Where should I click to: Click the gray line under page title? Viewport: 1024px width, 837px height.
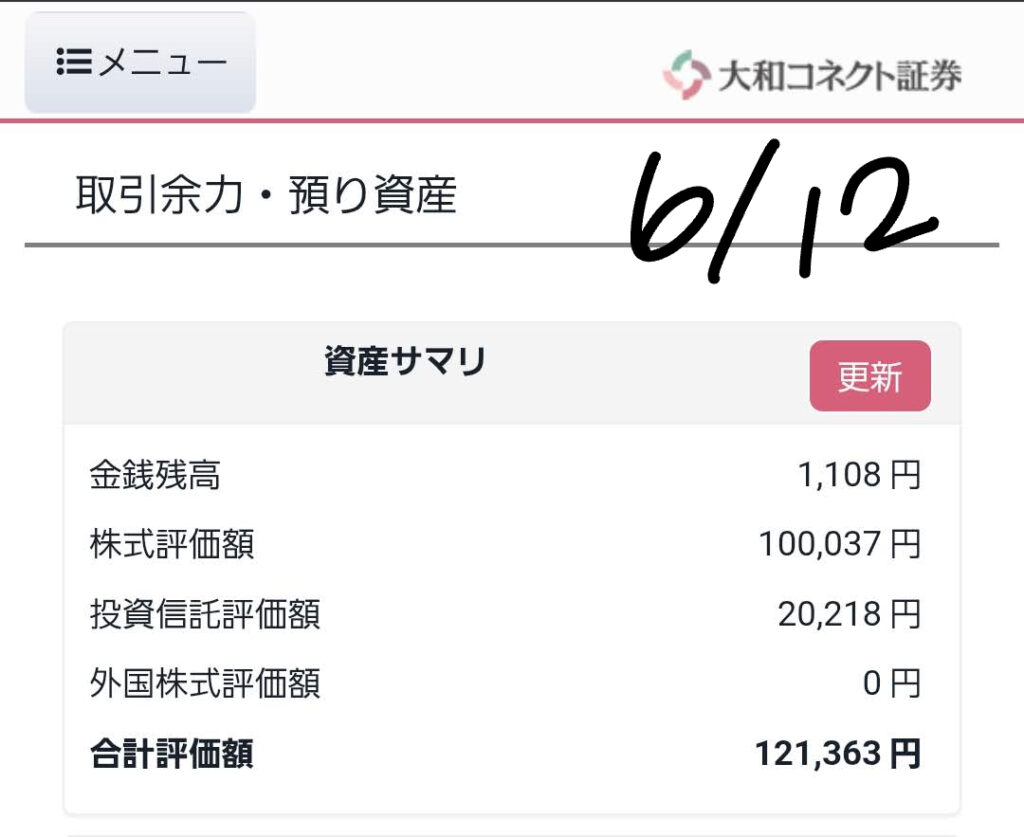point(512,245)
